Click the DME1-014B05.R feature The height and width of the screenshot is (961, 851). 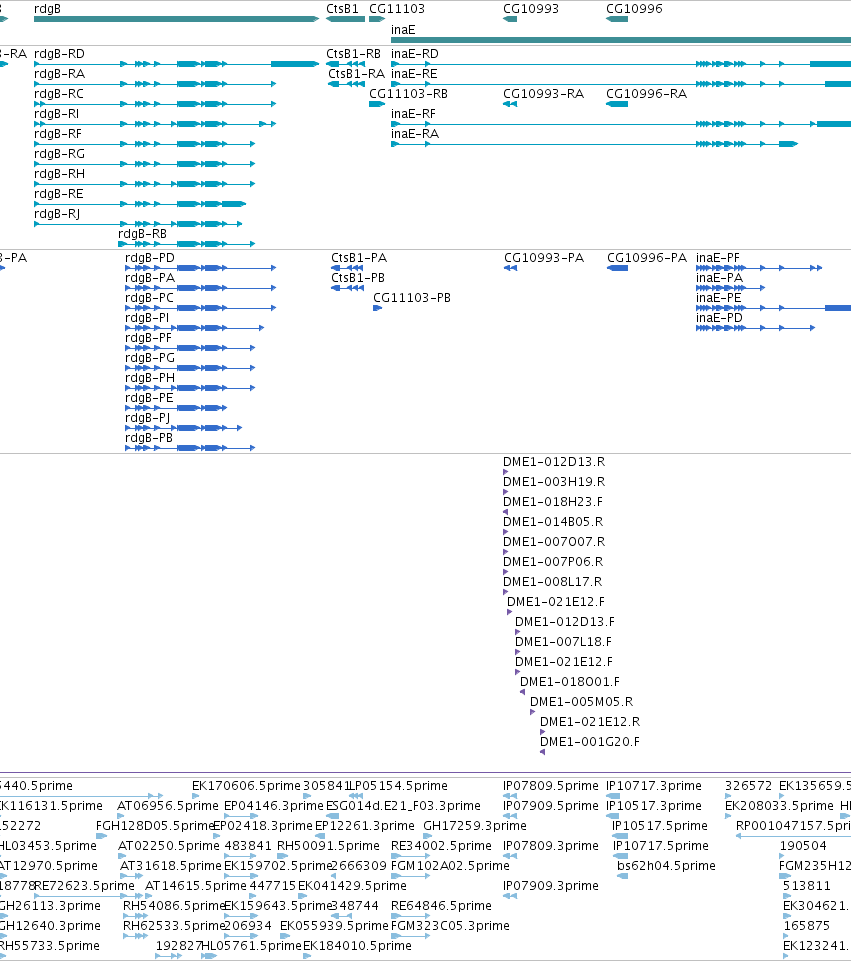pos(553,522)
